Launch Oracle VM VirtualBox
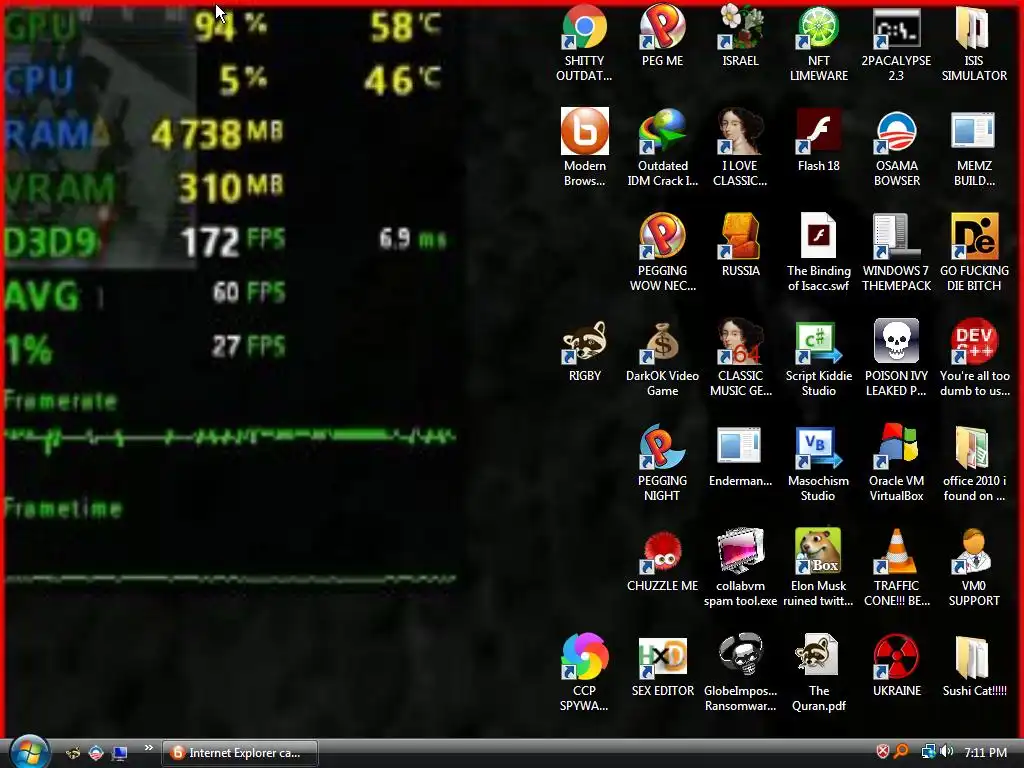The height and width of the screenshot is (768, 1024). pyautogui.click(x=896, y=447)
